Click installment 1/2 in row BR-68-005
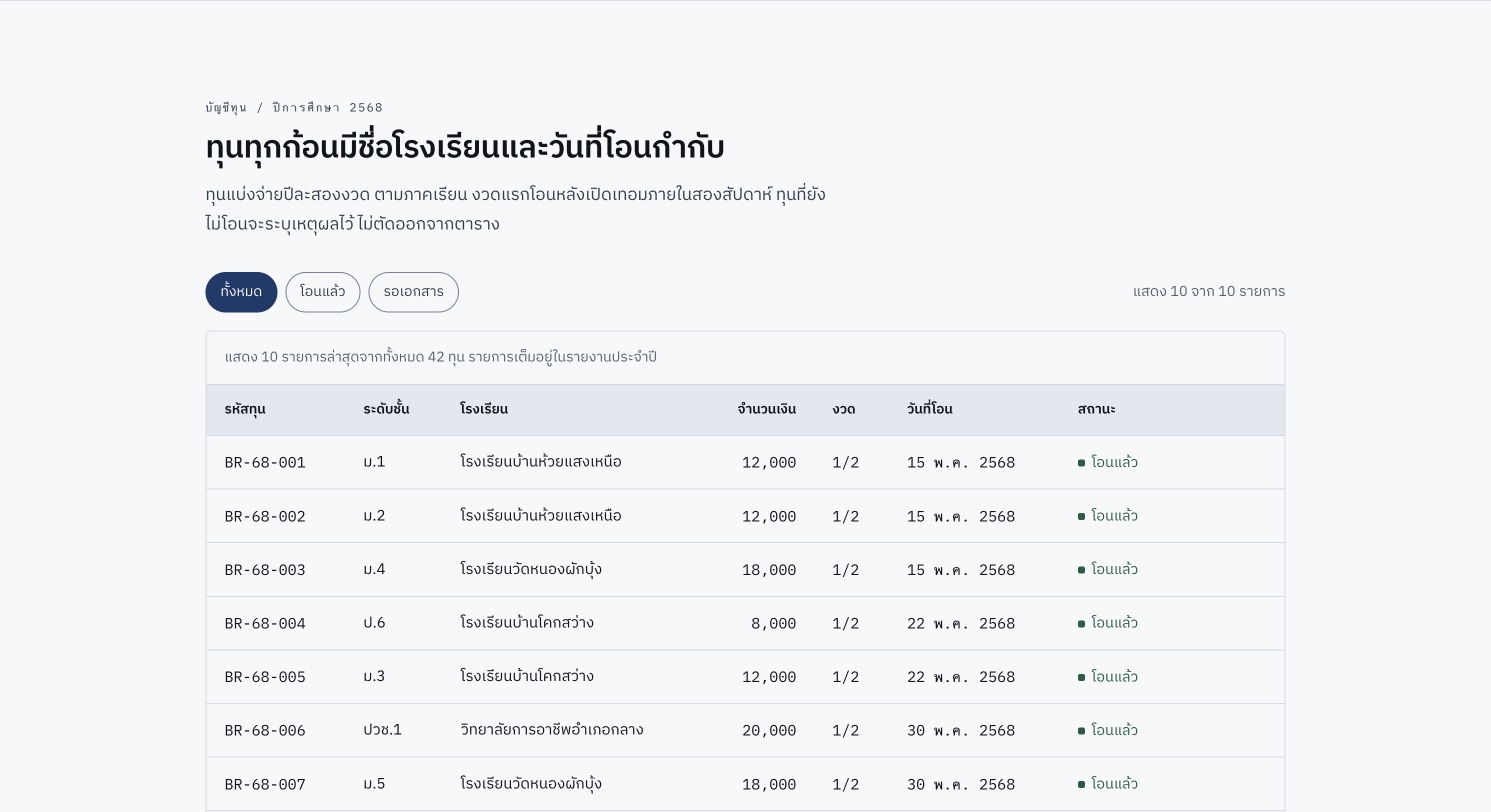This screenshot has height=812, width=1491. point(846,677)
